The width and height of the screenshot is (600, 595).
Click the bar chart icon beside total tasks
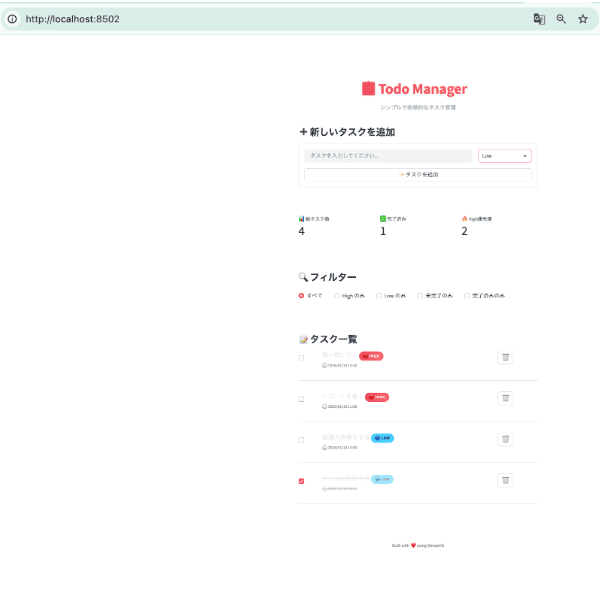point(302,219)
